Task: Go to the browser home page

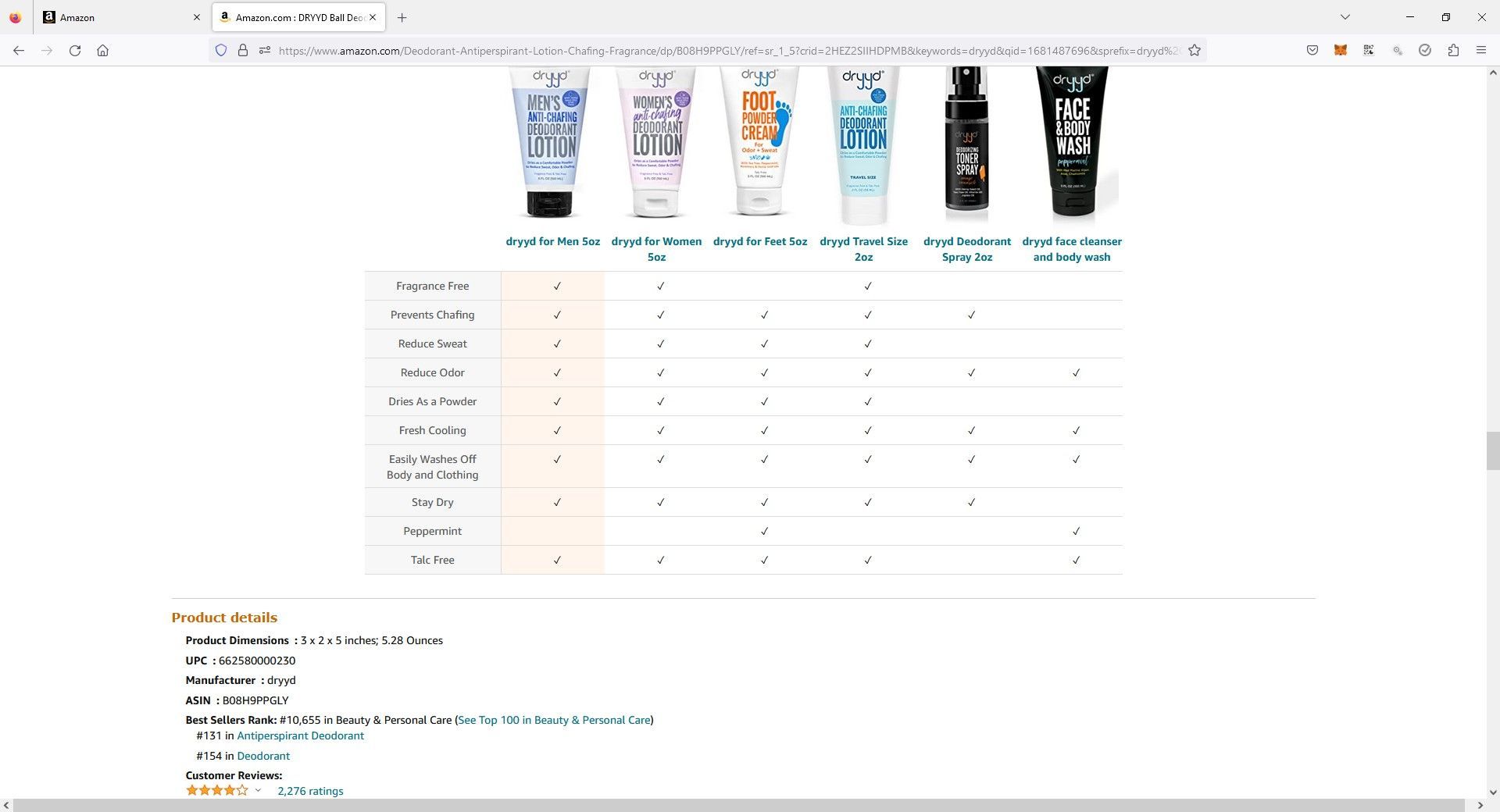Action: tap(102, 50)
